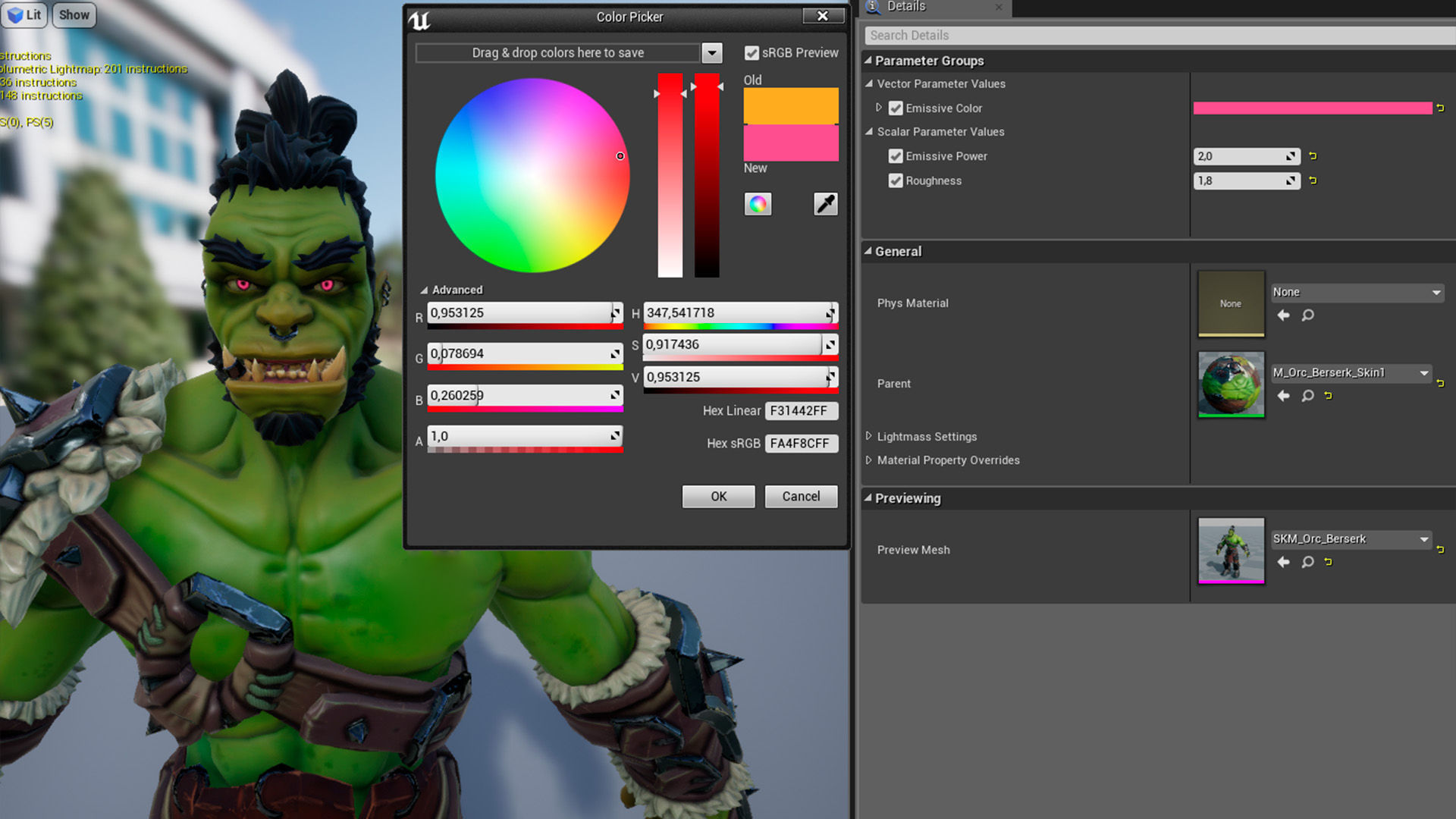Image resolution: width=1456 pixels, height=819 pixels.
Task: Reset Emissive Color to default arrow
Action: 1440,108
